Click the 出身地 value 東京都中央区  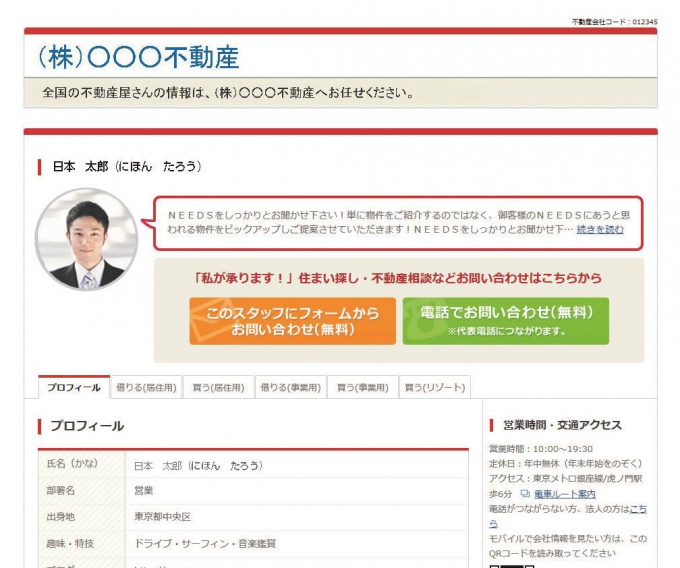tap(162, 517)
